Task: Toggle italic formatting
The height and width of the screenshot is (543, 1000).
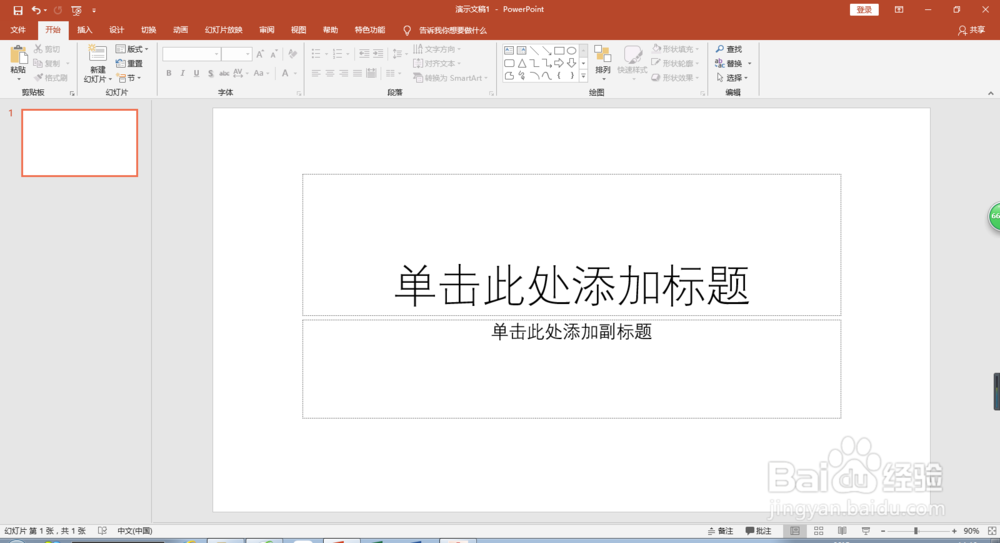Action: (x=182, y=73)
